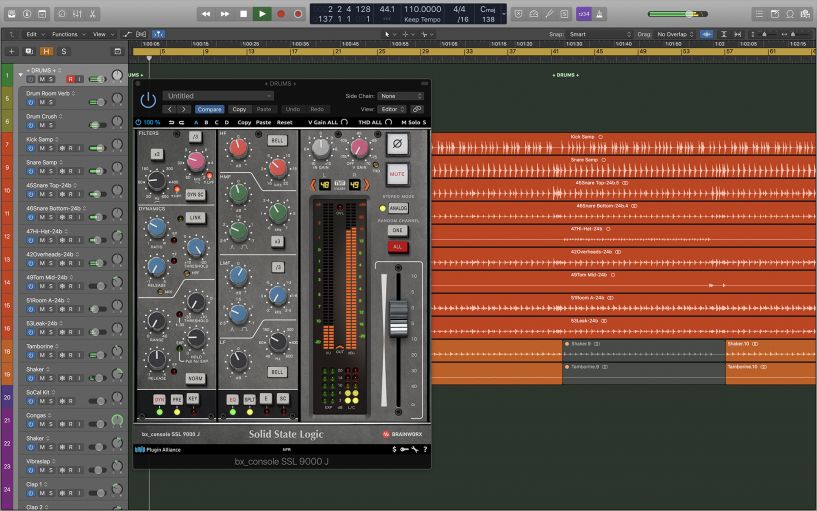
Task: Go to previous preset with left arrow
Action: point(170,109)
